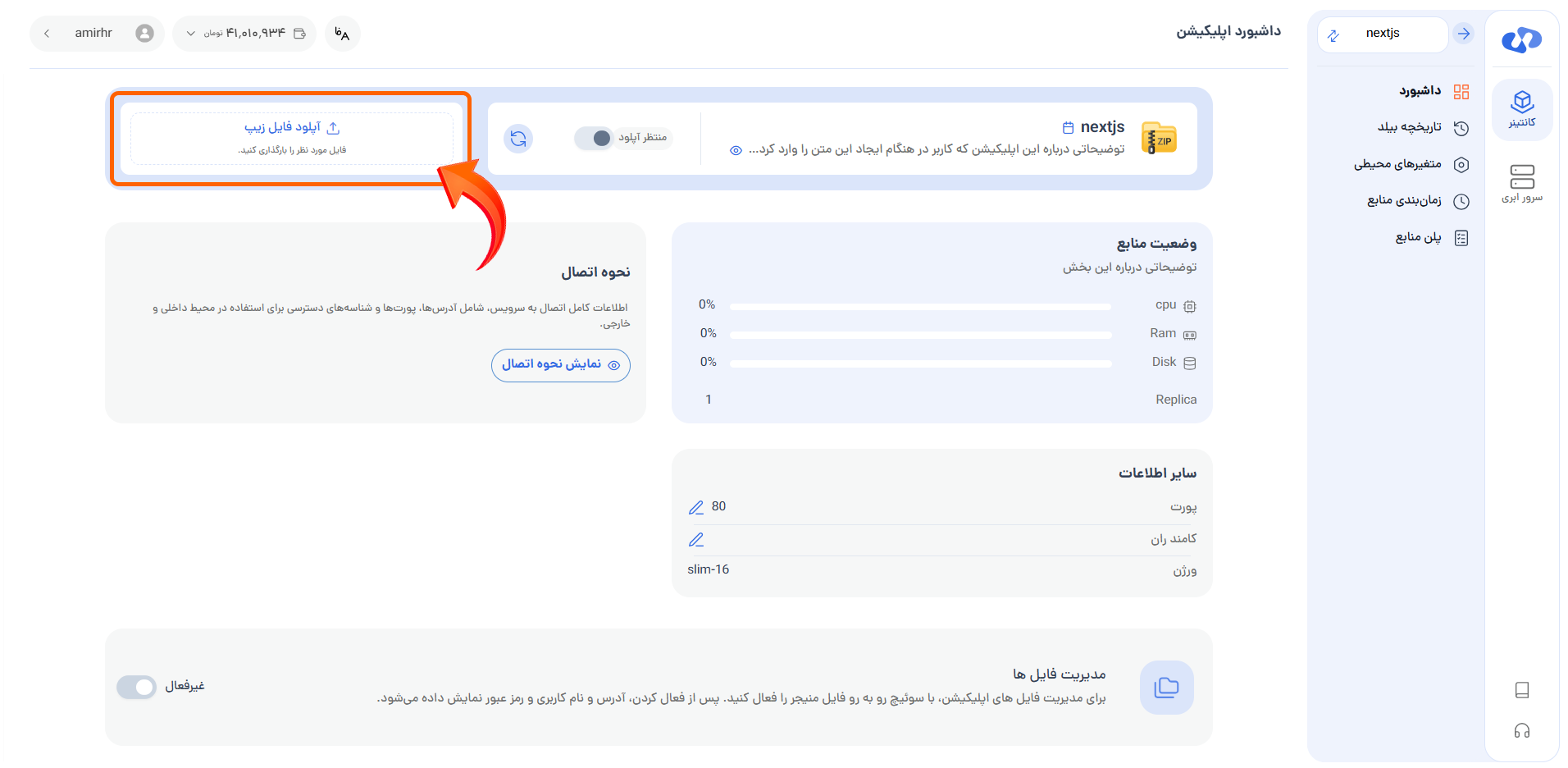Image resolution: width=1568 pixels, height=768 pixels.
Task: Click the cpu chip icon
Action: click(1190, 306)
